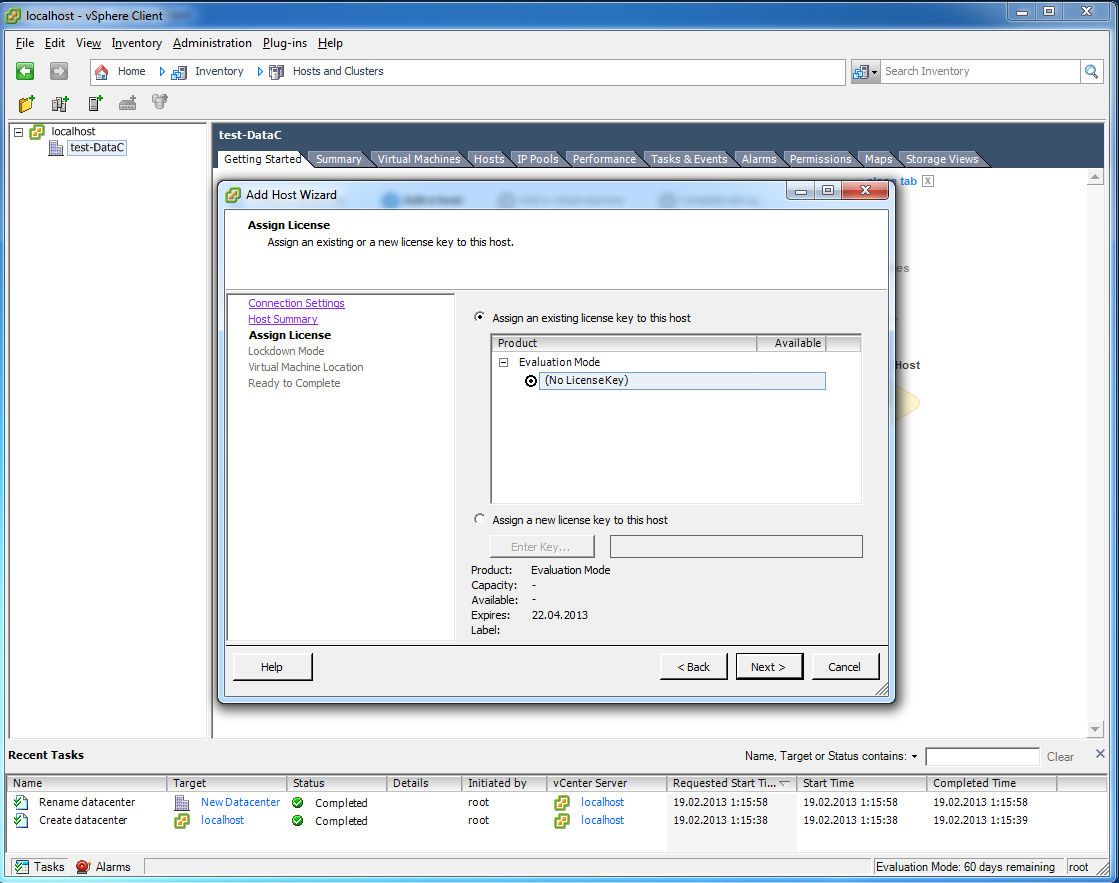Click the green Completed checkmark for Rename datacenter
1119x883 pixels.
[x=298, y=803]
